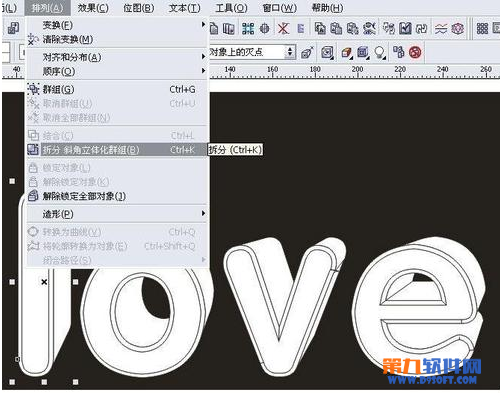
Task: Click the greyed 结合(C) entry
Action: [117, 136]
